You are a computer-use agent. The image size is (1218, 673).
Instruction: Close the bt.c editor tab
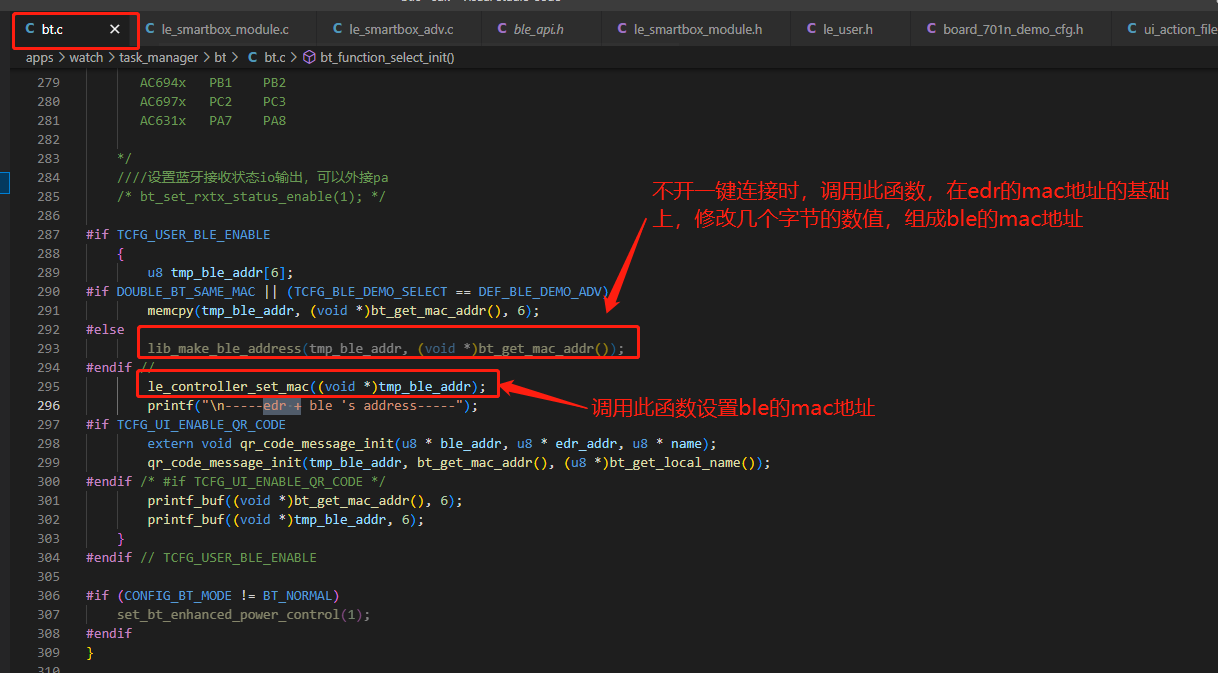[x=115, y=29]
